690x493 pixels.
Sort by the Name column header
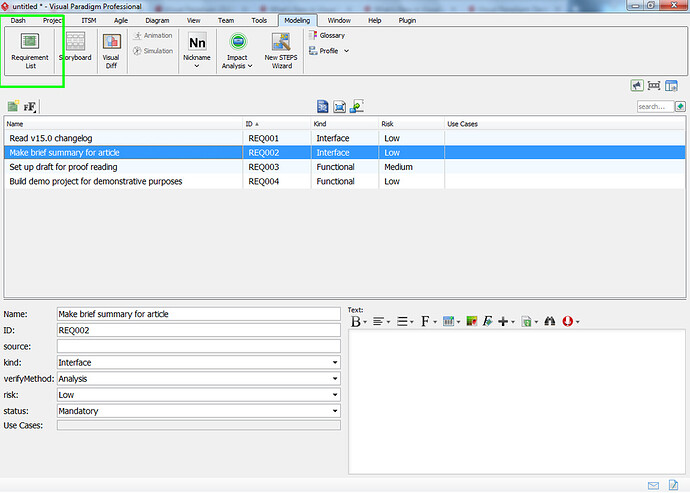[123, 124]
